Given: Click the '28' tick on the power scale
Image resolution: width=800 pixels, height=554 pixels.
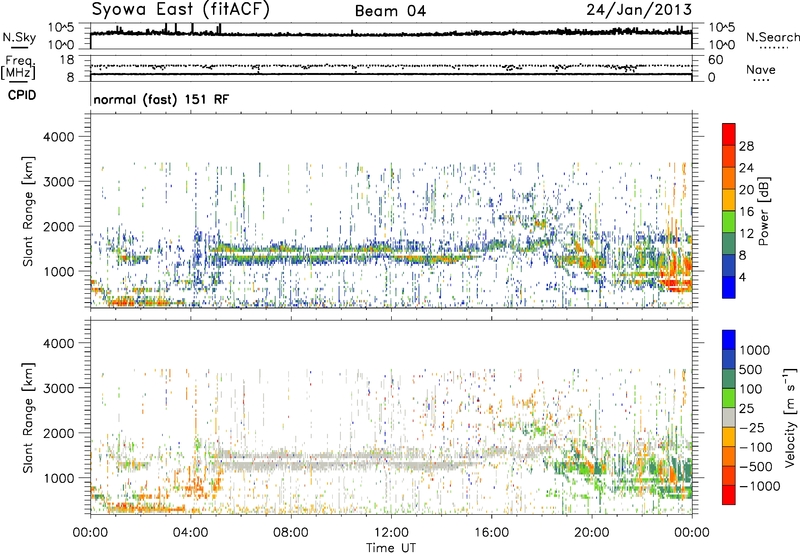Looking at the screenshot, I should point(746,146).
